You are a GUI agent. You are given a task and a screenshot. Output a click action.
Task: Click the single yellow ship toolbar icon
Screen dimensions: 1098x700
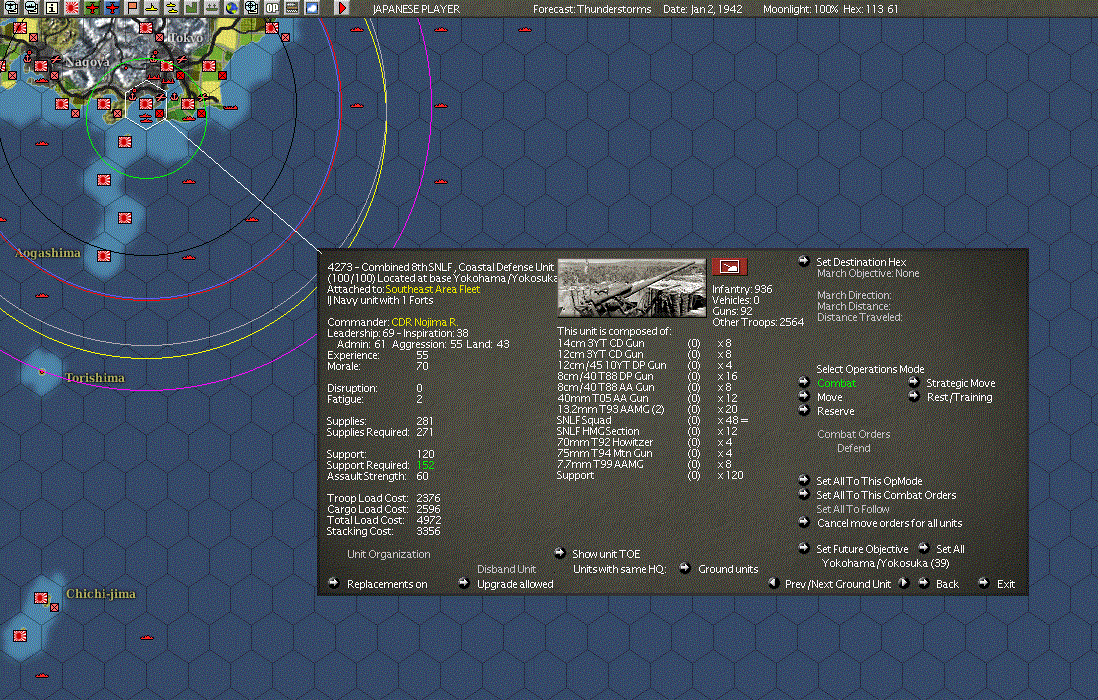[151, 8]
